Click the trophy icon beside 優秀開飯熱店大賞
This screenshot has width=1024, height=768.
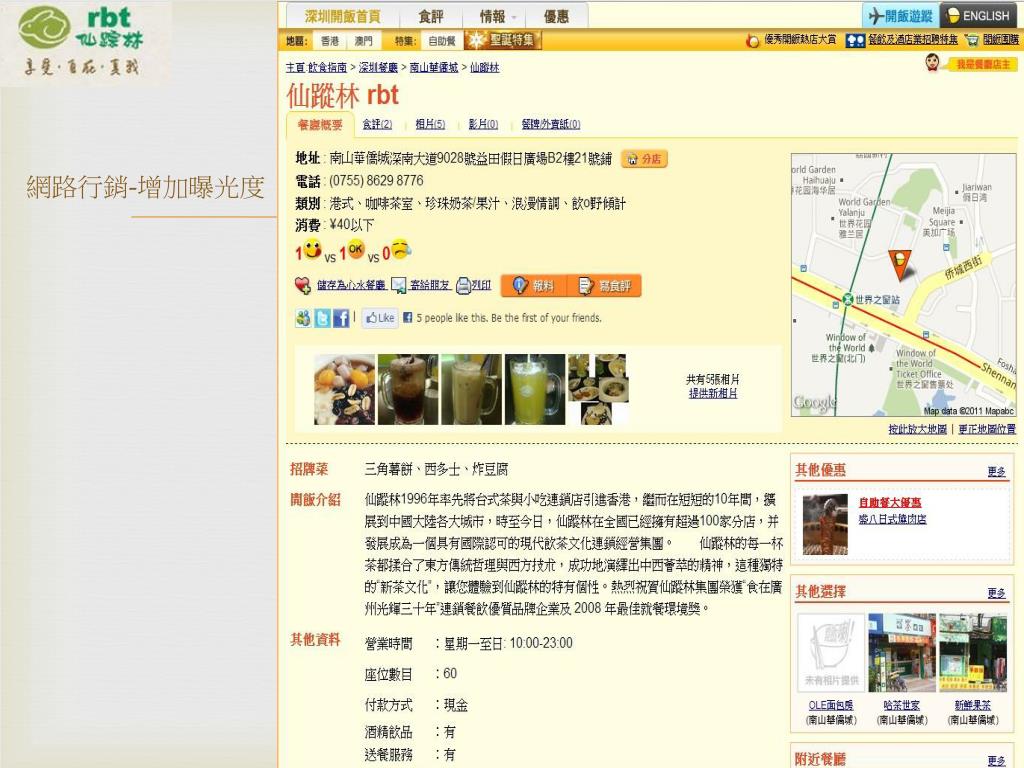[753, 40]
